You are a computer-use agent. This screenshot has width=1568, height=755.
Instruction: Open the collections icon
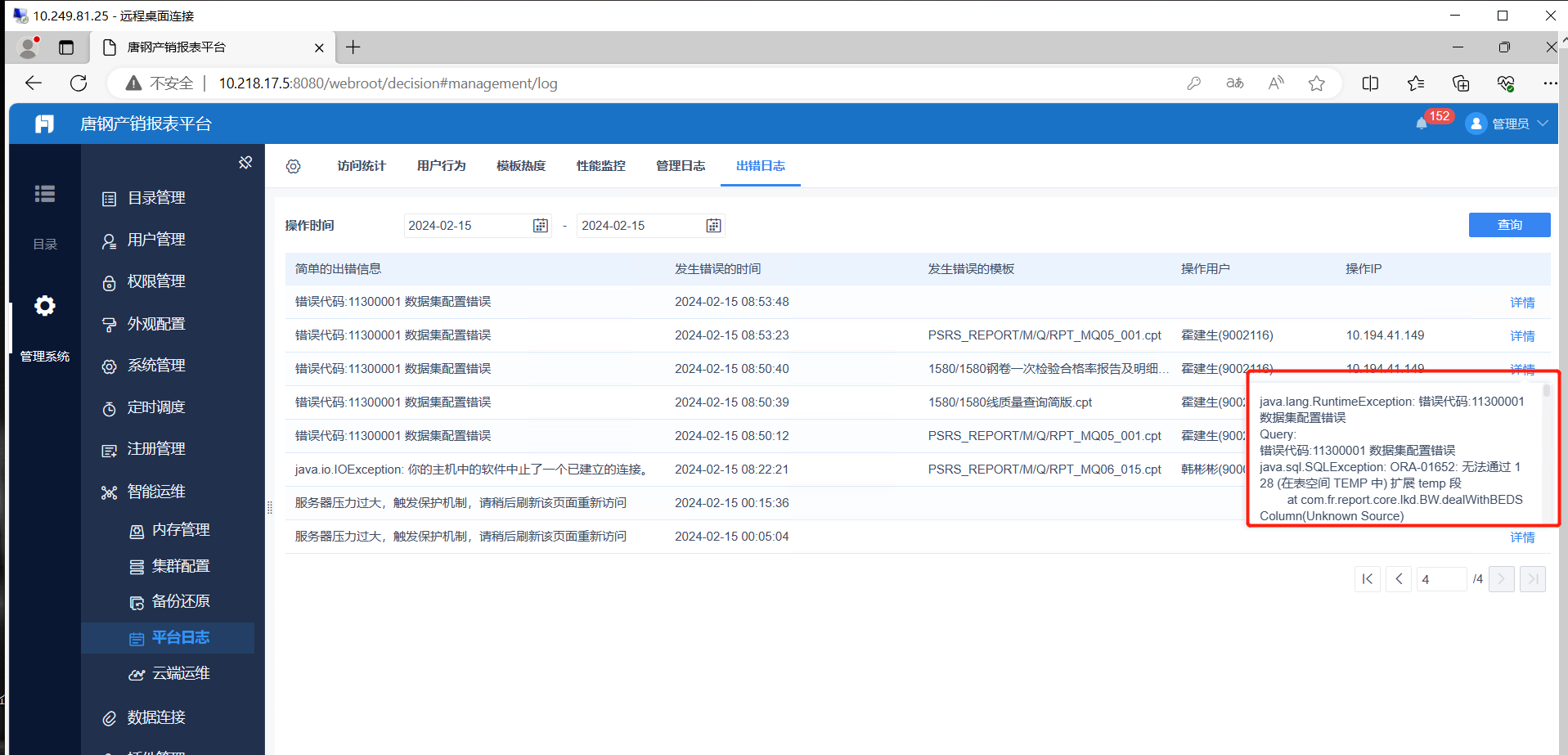coord(1461,83)
